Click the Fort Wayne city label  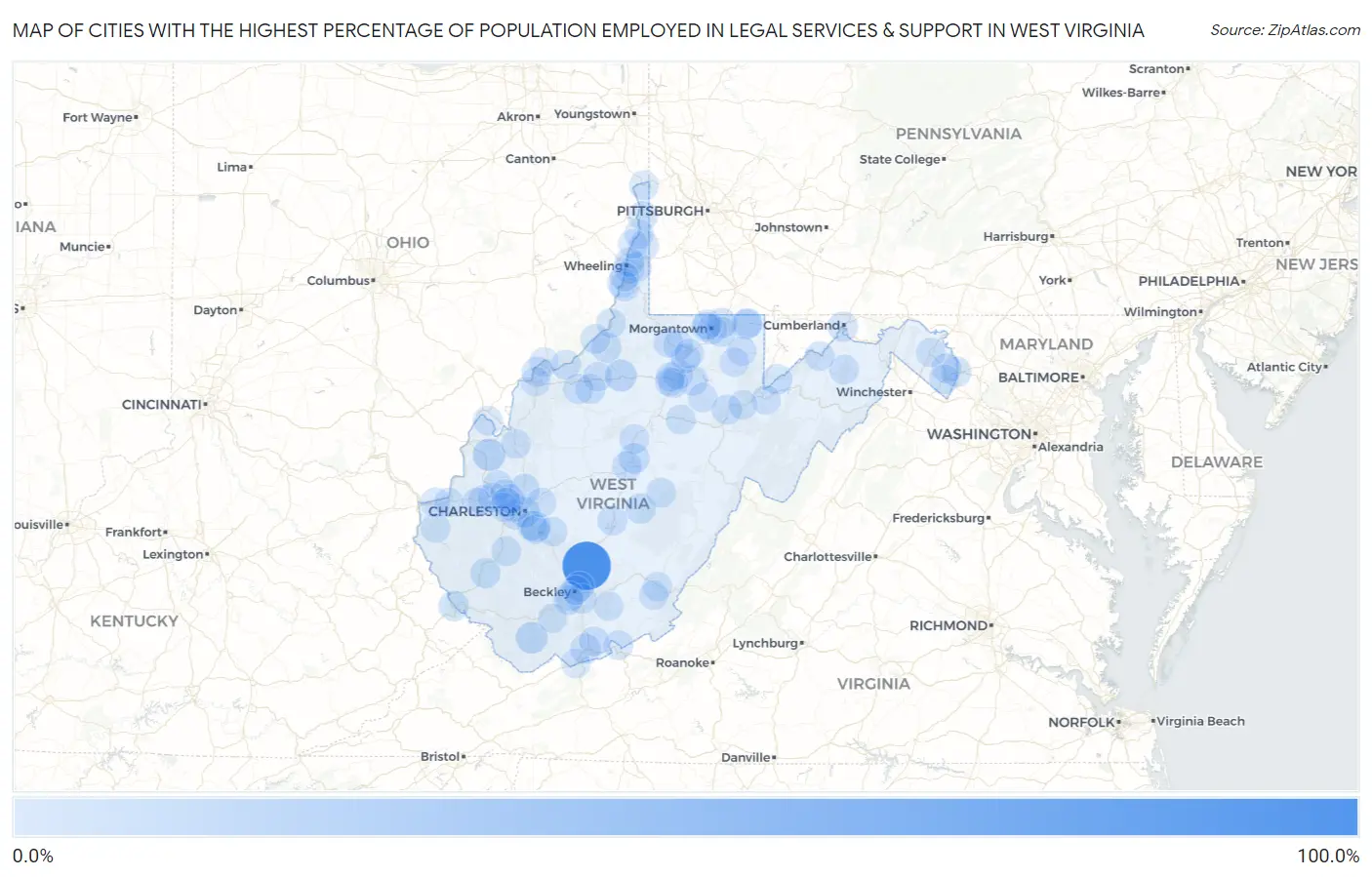(x=98, y=117)
